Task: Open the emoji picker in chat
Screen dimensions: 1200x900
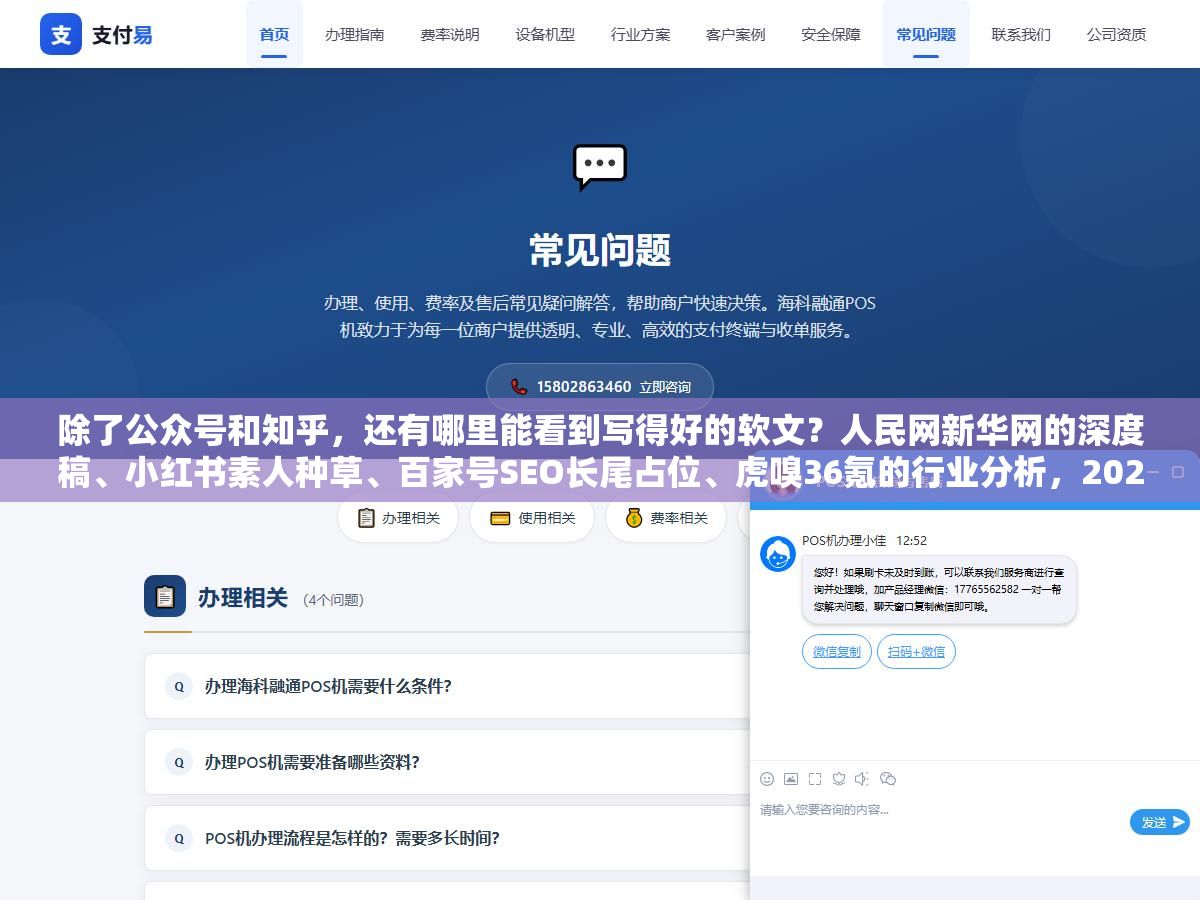Action: coord(767,779)
